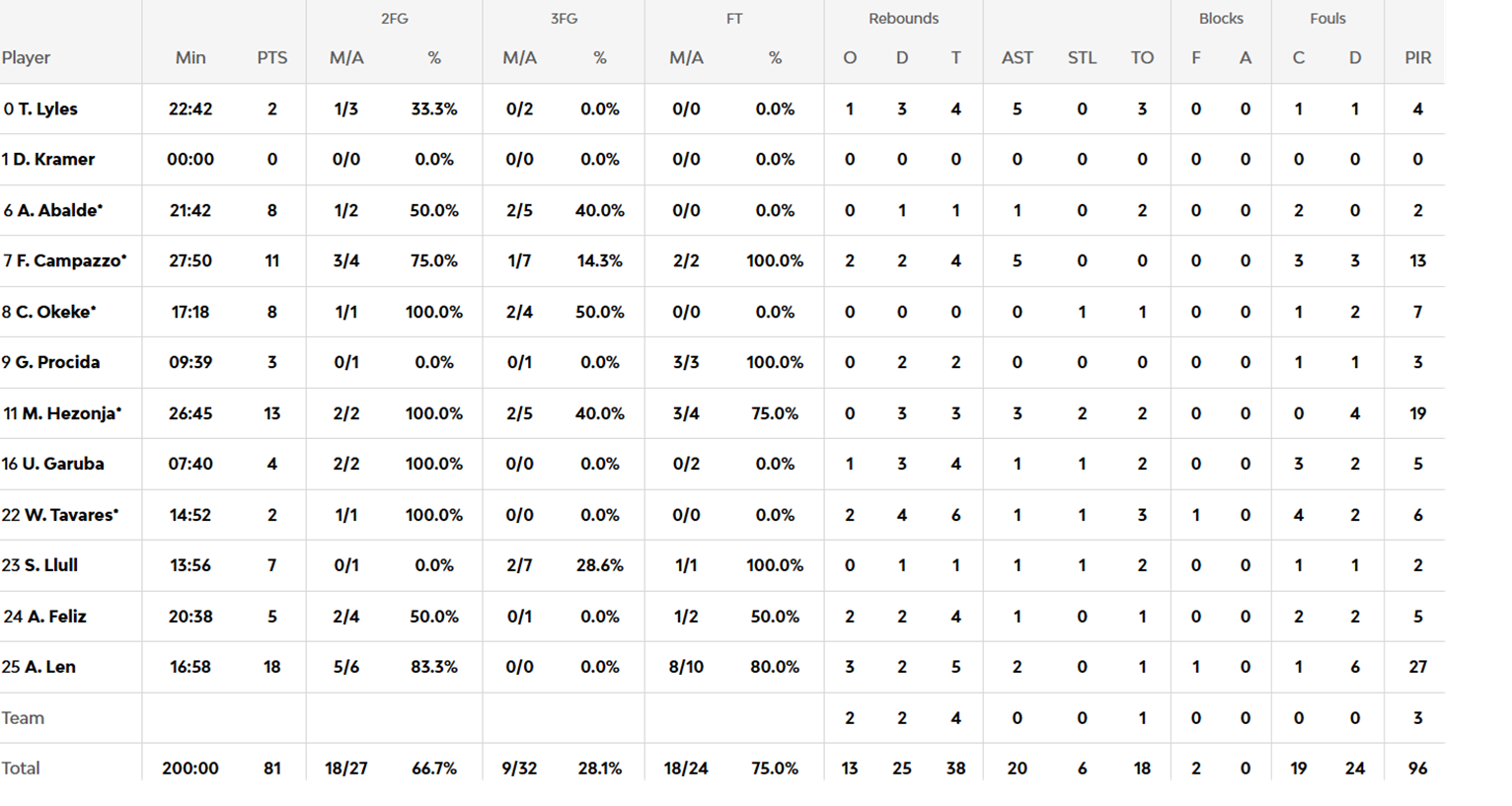Open A. Len player page
Screen dimensions: 1512x806
[x=50, y=667]
